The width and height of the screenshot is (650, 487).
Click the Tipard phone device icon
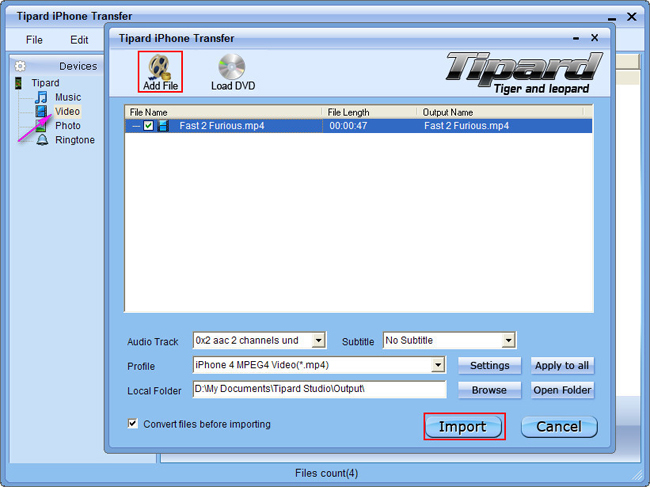click(x=18, y=83)
